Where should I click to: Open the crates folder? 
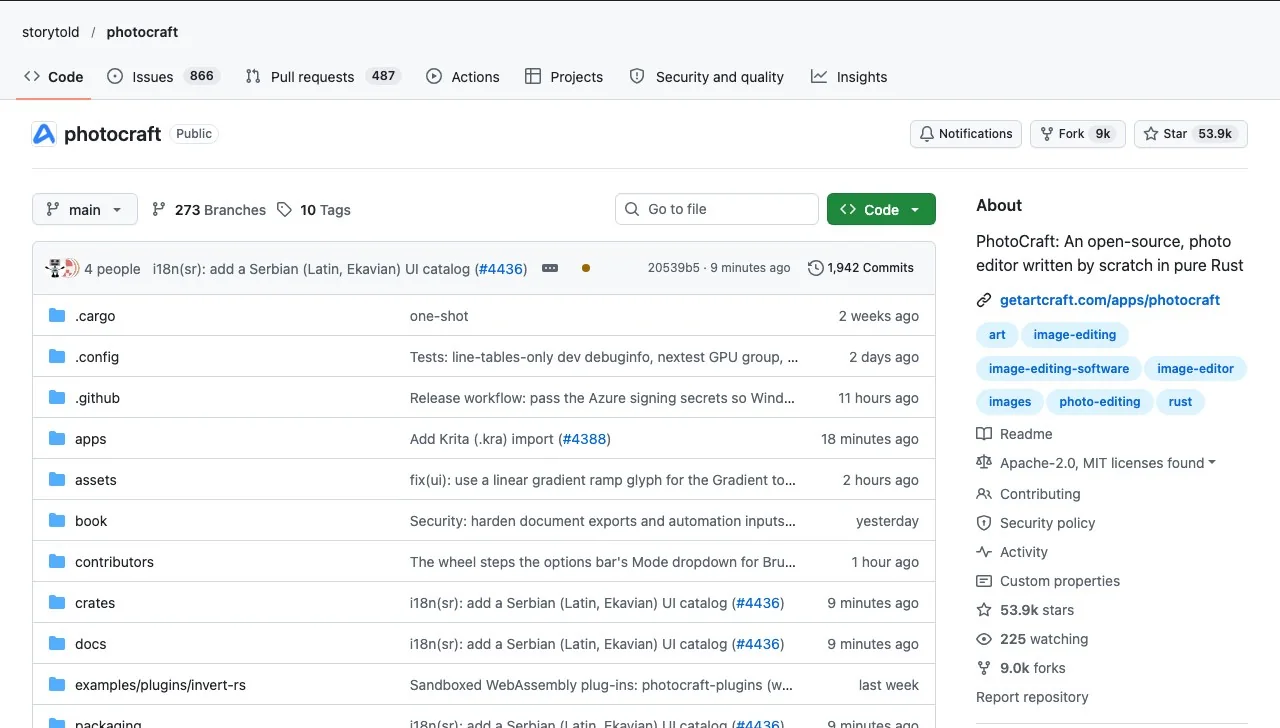pyautogui.click(x=95, y=603)
